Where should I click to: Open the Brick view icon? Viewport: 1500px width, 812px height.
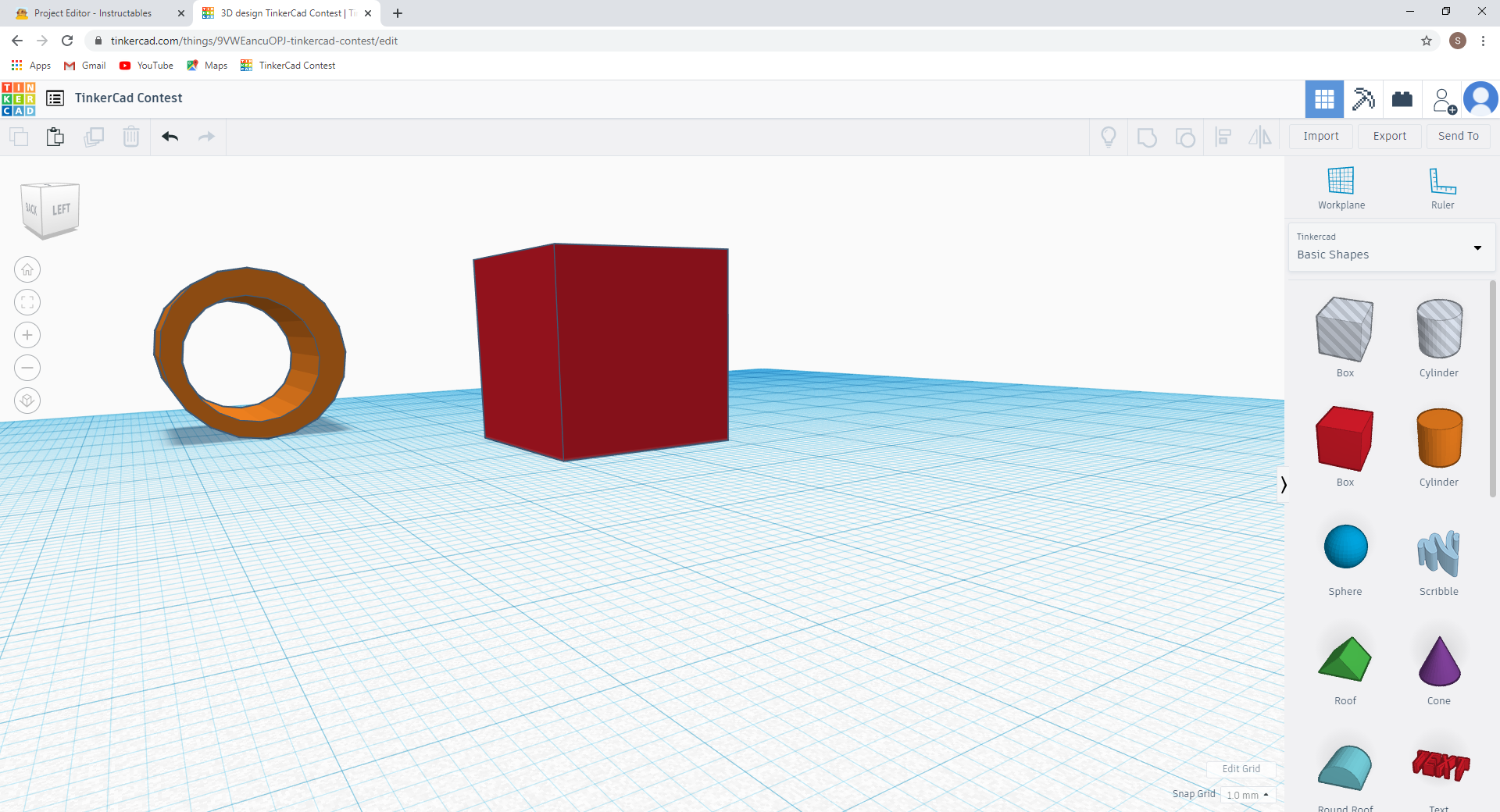pyautogui.click(x=1402, y=99)
